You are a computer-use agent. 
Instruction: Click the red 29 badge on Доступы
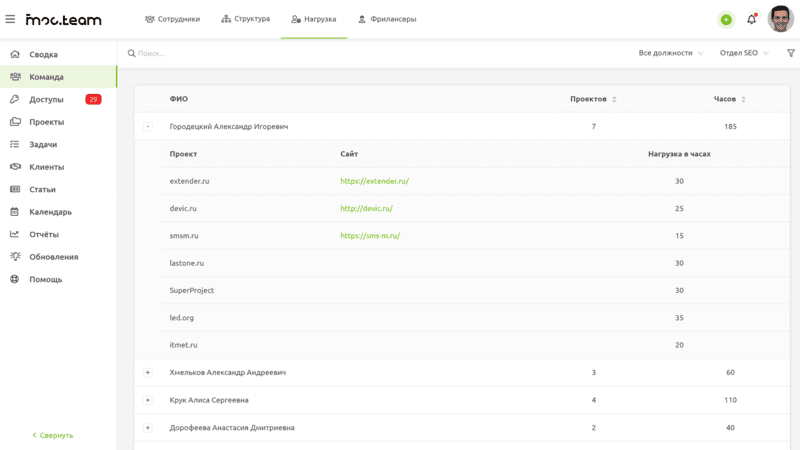coord(93,99)
